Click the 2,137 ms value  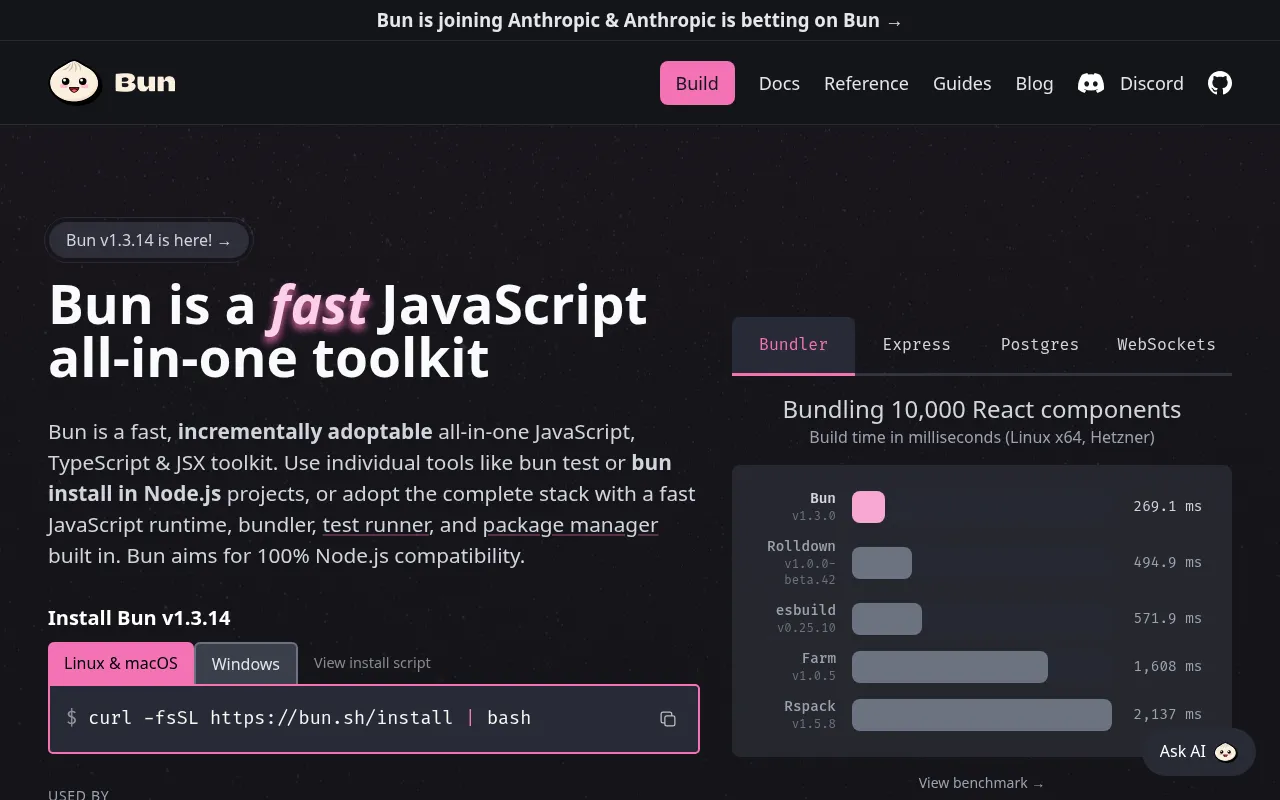(1168, 715)
